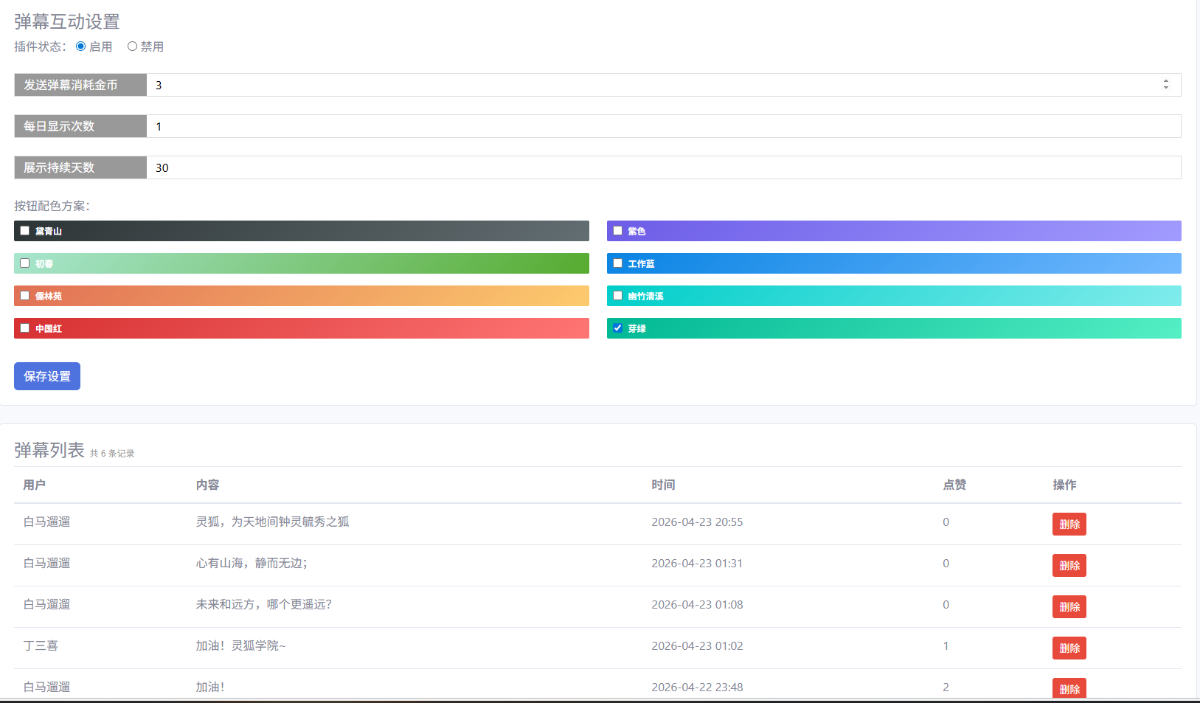Delete the 灵狐，为天地间钟灵毓秀之狐 comment
Screen dimensions: 1200x703
click(1068, 524)
